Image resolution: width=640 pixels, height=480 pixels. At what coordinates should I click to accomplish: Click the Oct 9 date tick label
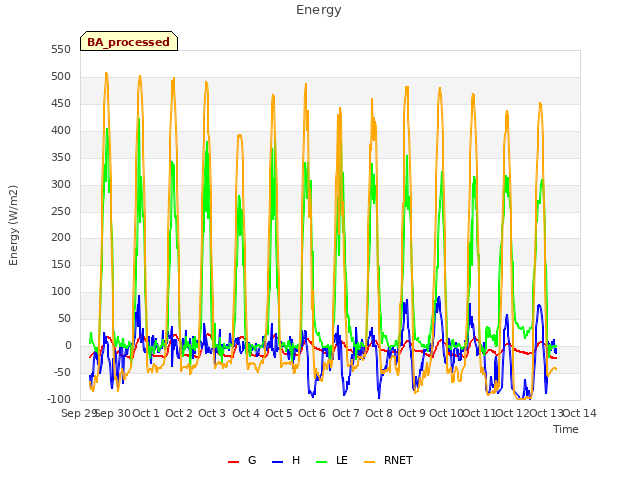coord(412,413)
